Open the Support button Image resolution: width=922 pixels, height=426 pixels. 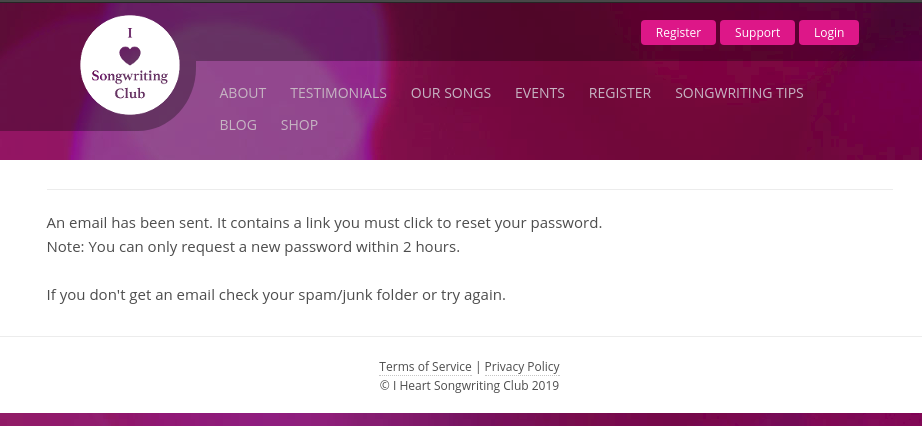coord(757,33)
